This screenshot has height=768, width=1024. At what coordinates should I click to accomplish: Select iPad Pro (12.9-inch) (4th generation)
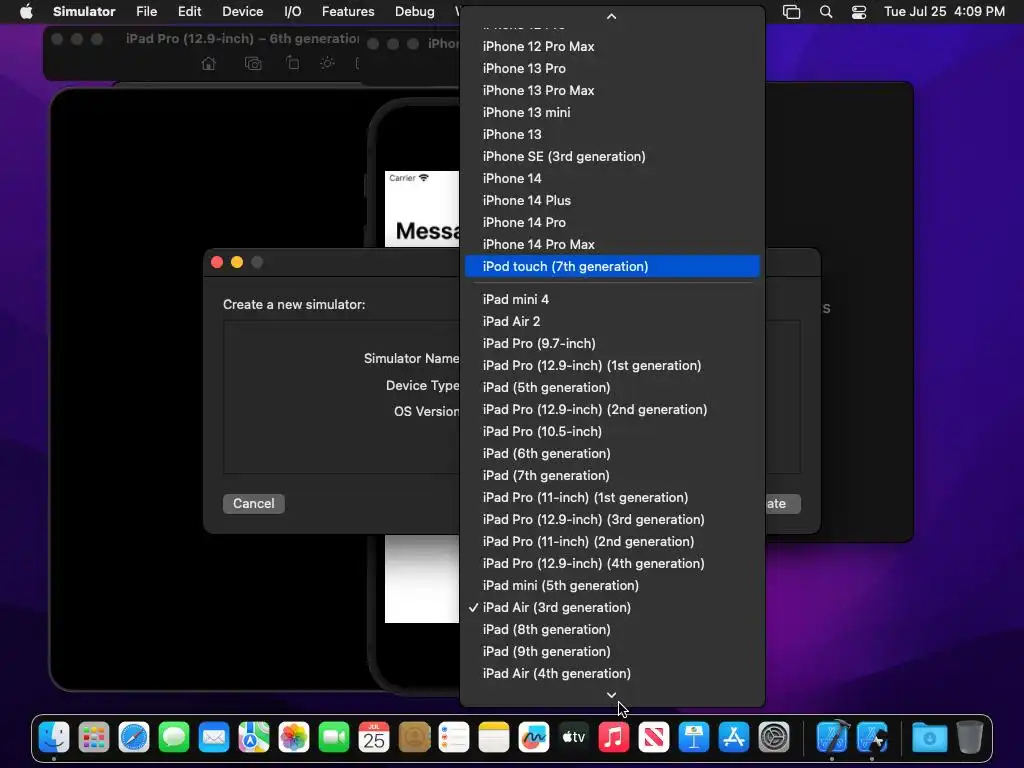click(612, 564)
